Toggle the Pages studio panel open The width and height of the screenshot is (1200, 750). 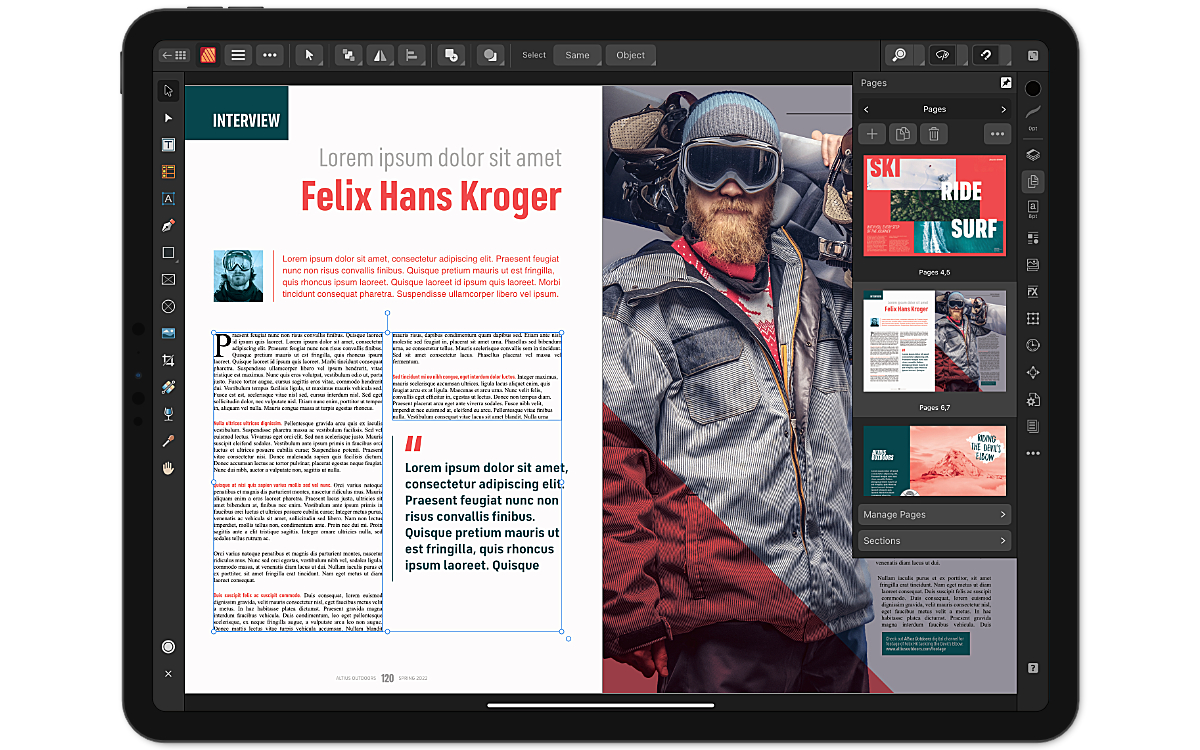[x=1033, y=180]
